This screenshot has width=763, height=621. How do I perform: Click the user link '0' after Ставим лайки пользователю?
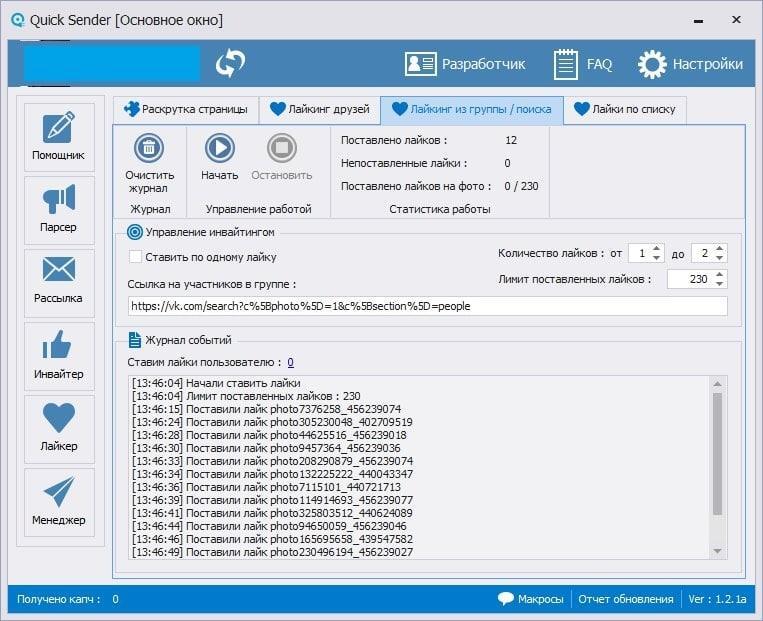point(291,362)
